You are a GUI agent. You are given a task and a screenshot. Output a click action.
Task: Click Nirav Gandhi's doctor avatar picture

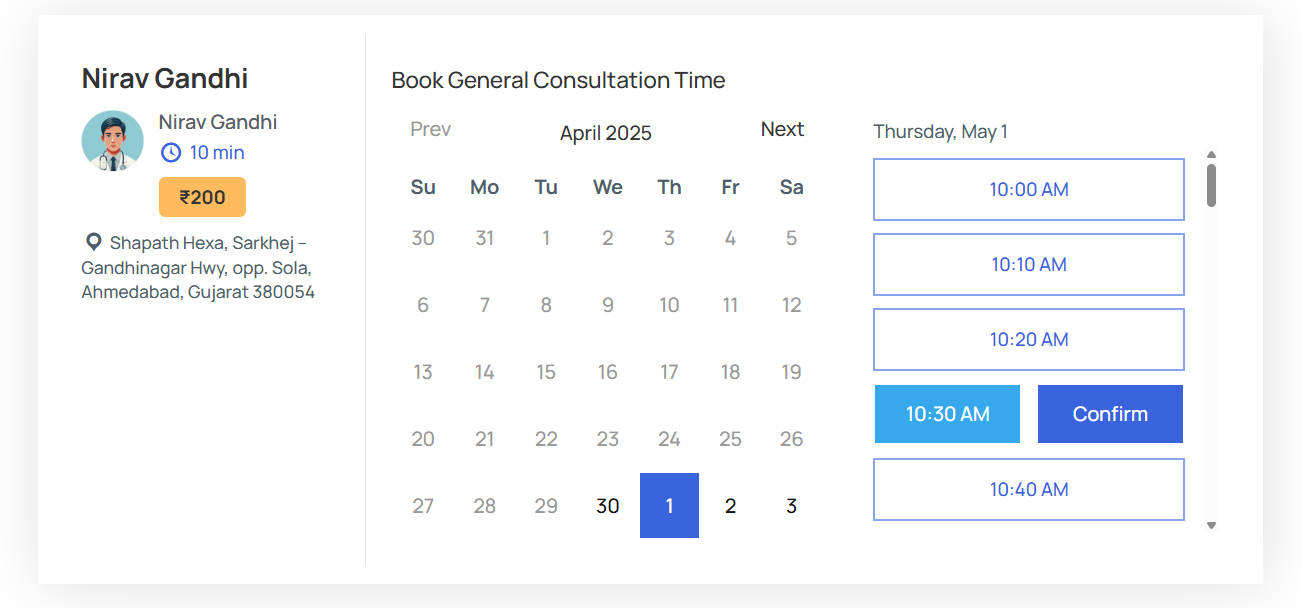(113, 141)
